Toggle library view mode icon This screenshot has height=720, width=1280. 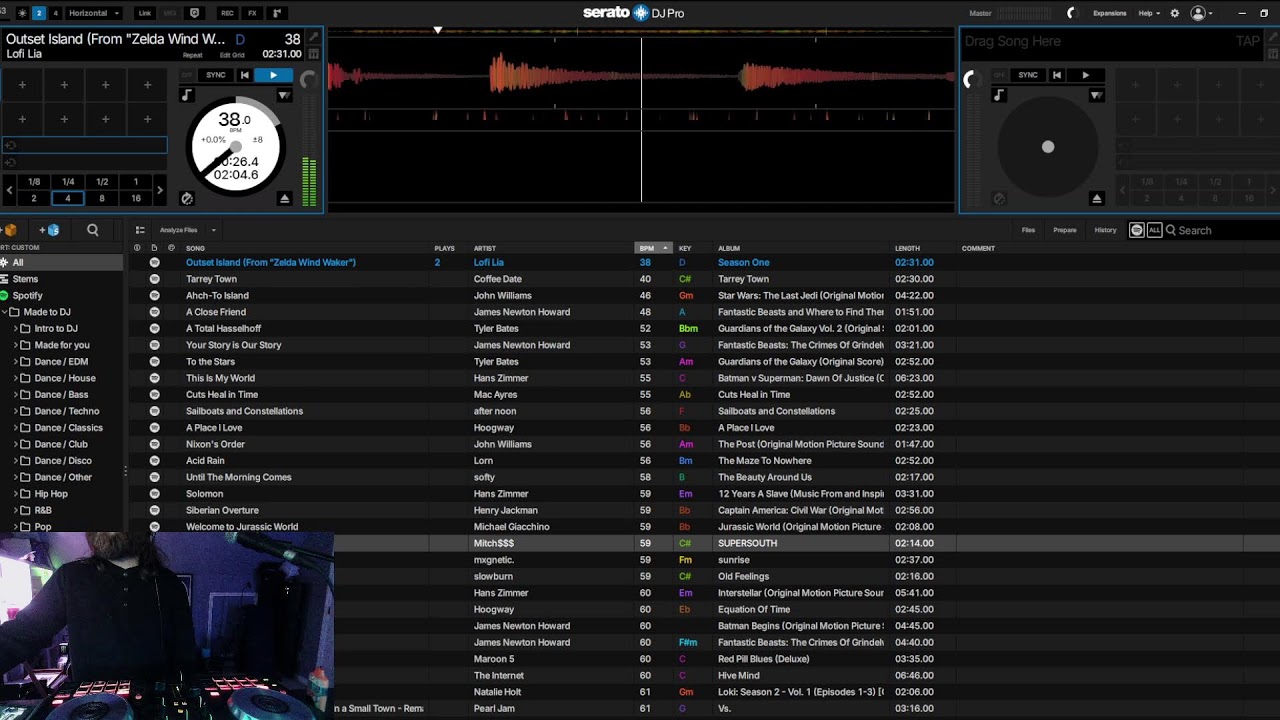140,230
